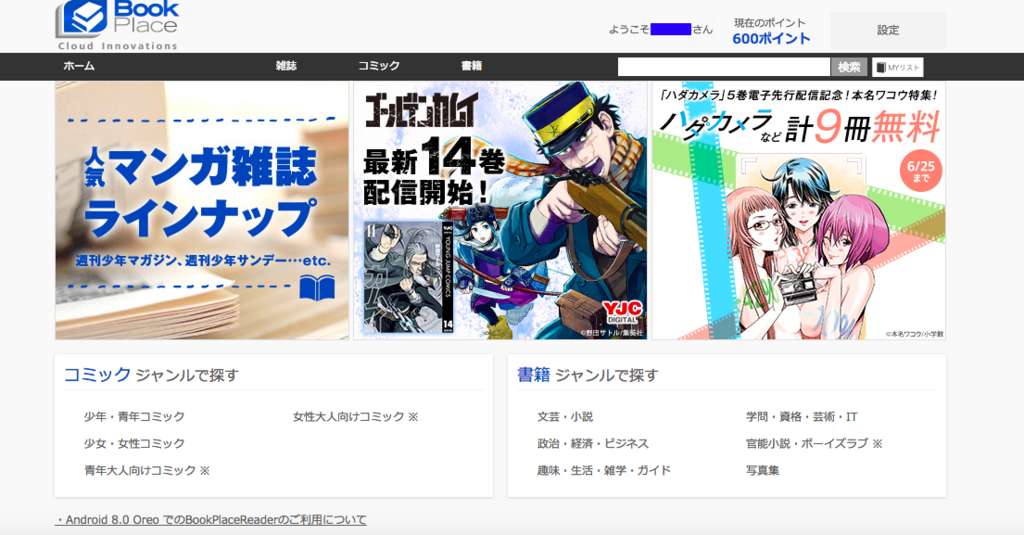Image resolution: width=1024 pixels, height=535 pixels.
Task: Click the 現在のポイント label
Action: pos(770,23)
